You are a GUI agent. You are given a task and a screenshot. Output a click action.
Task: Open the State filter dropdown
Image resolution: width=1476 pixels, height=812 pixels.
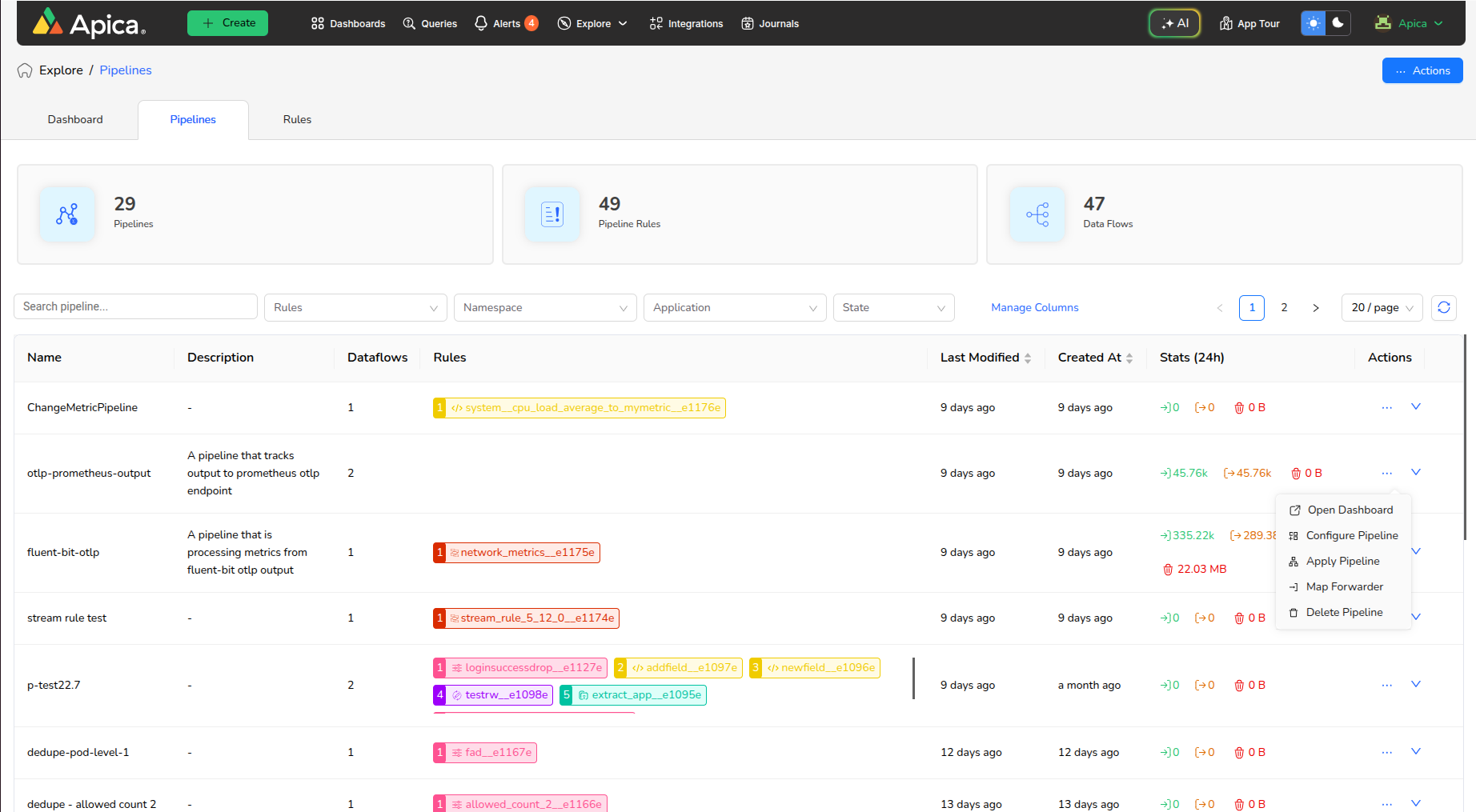tap(893, 307)
